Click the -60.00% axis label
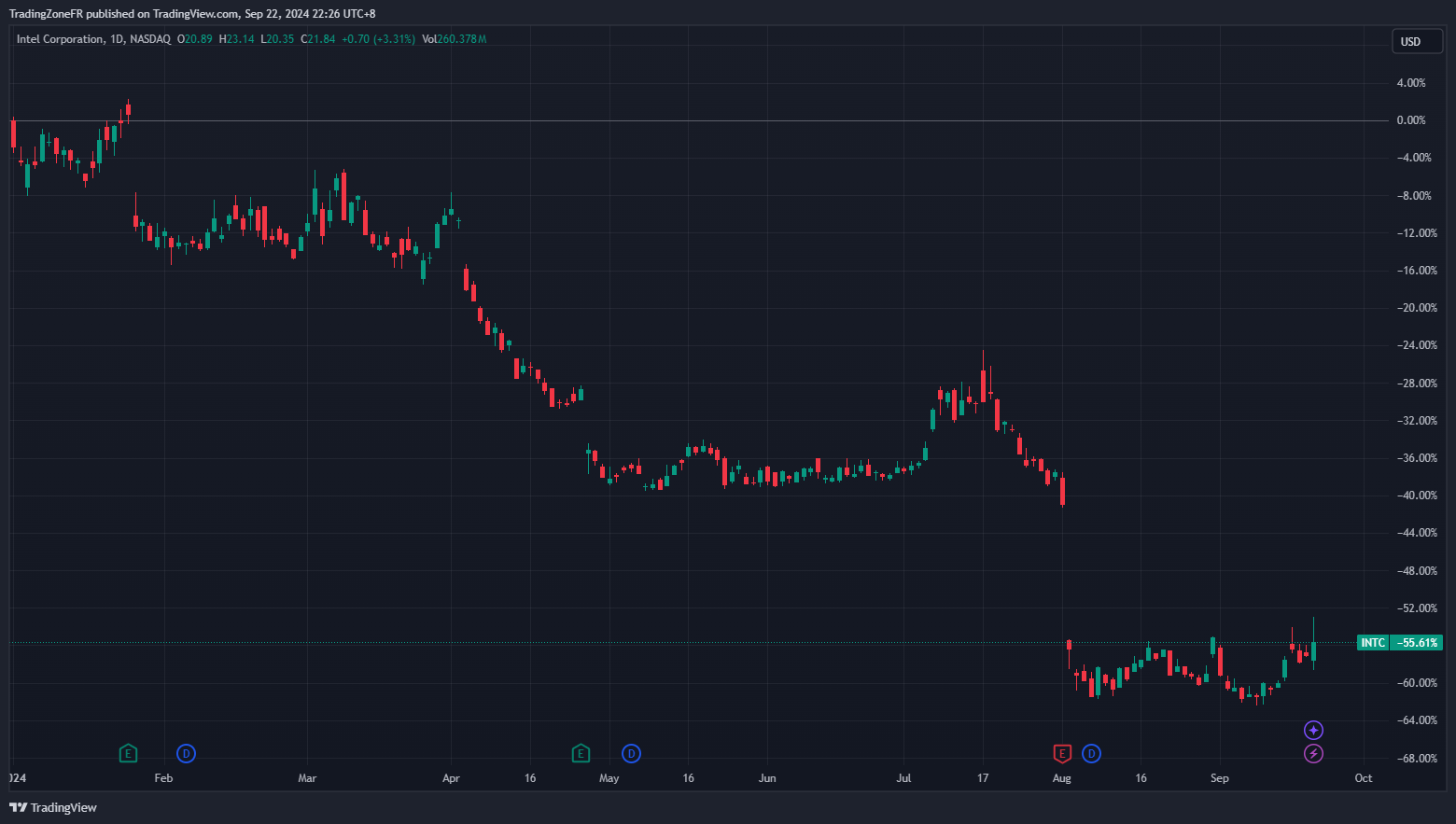This screenshot has height=824, width=1456. (x=1417, y=683)
